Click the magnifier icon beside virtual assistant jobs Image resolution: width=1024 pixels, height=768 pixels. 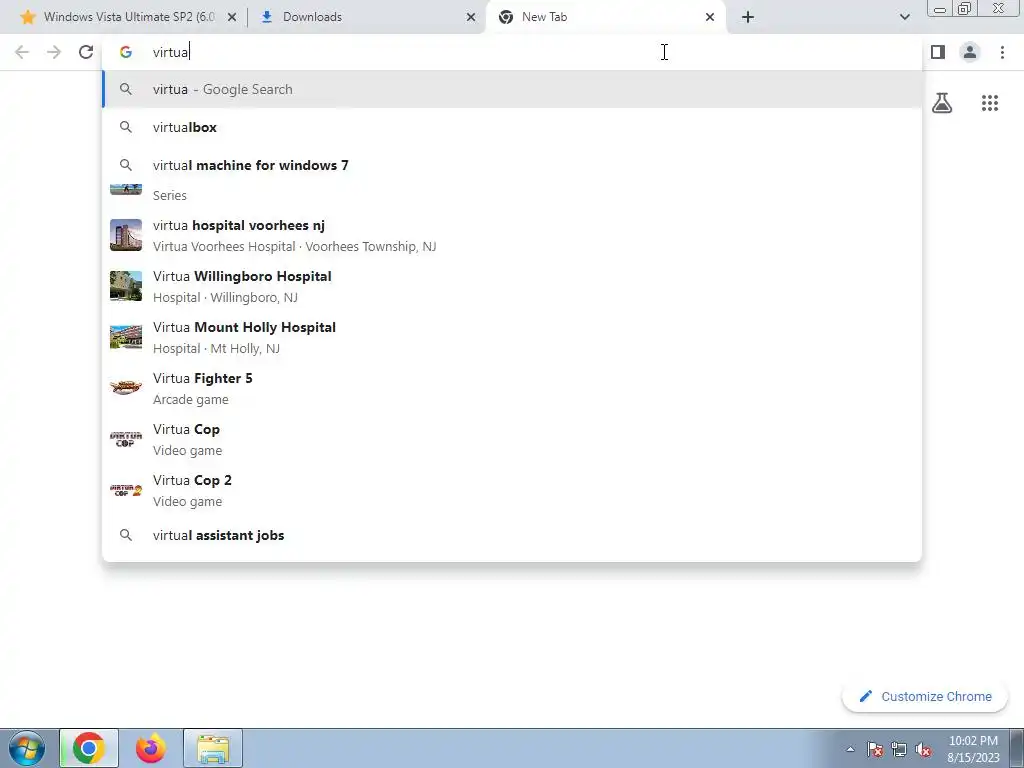point(126,536)
